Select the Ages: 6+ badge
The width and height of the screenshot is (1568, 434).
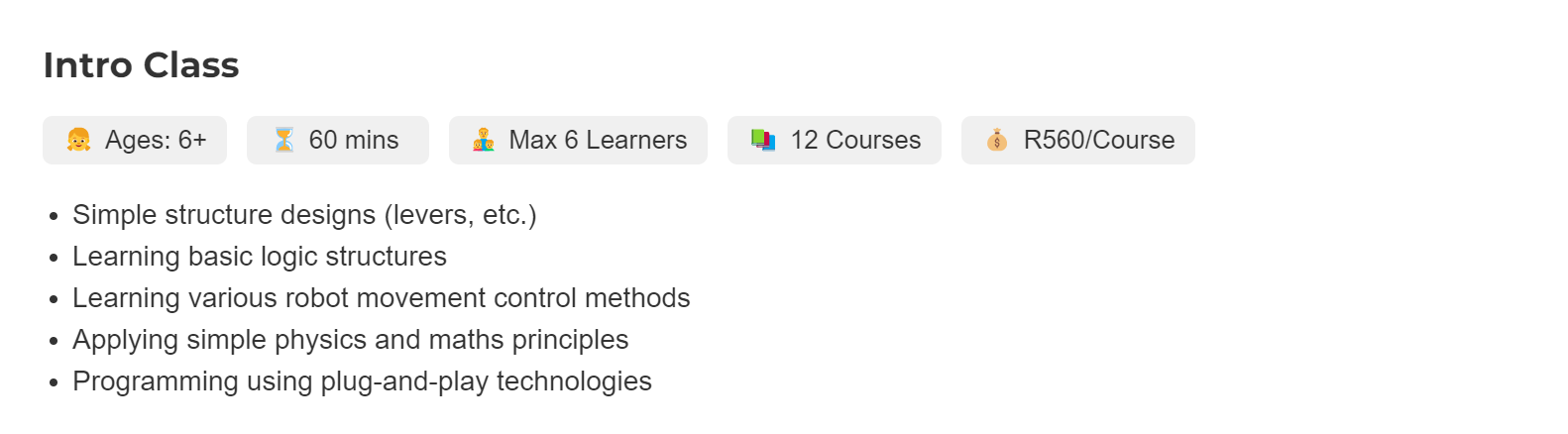(135, 140)
